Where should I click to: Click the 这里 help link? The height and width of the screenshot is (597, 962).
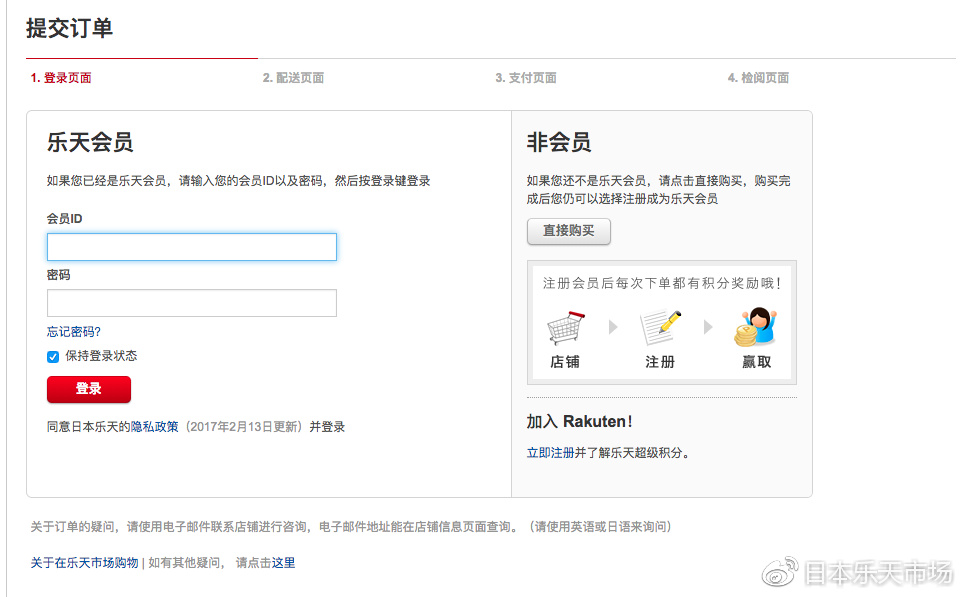point(283,563)
